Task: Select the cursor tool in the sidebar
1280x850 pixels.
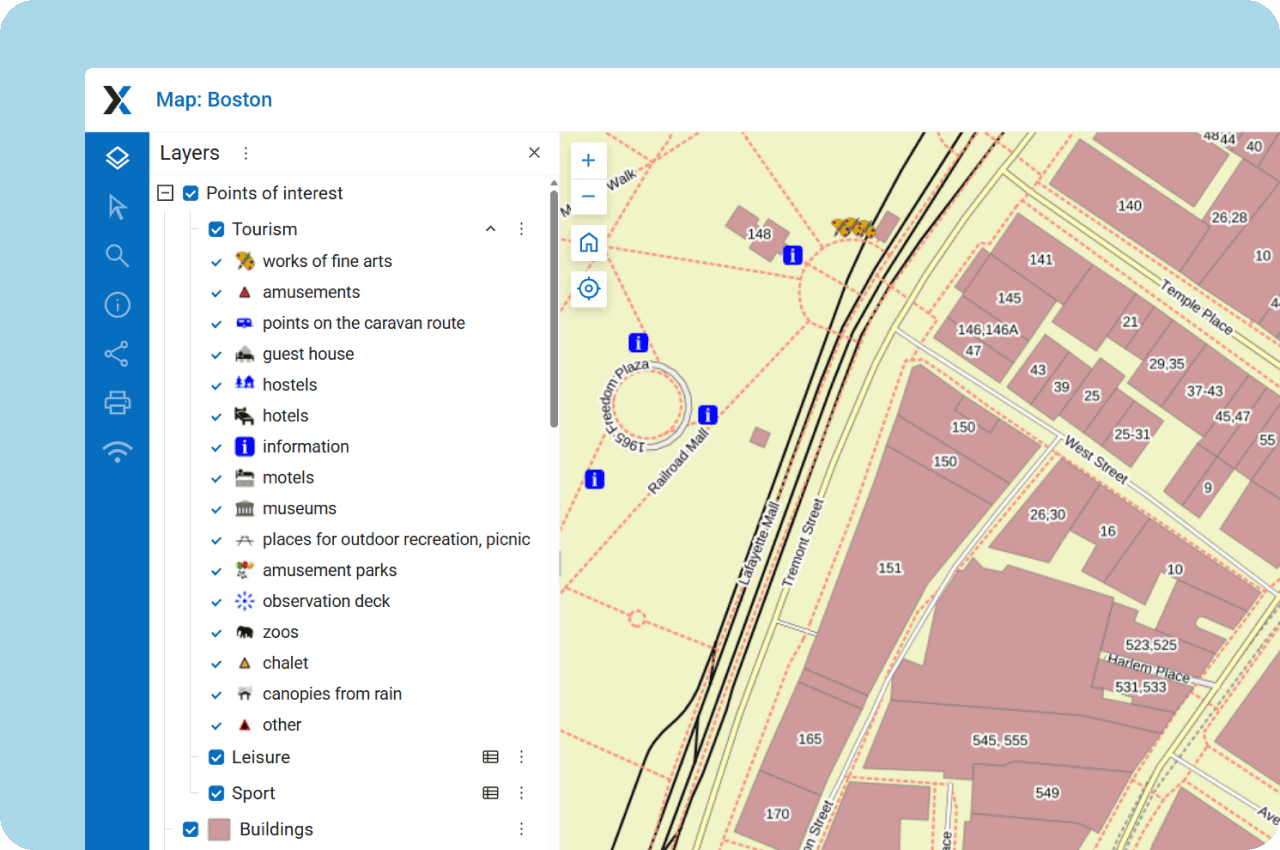Action: tap(117, 207)
